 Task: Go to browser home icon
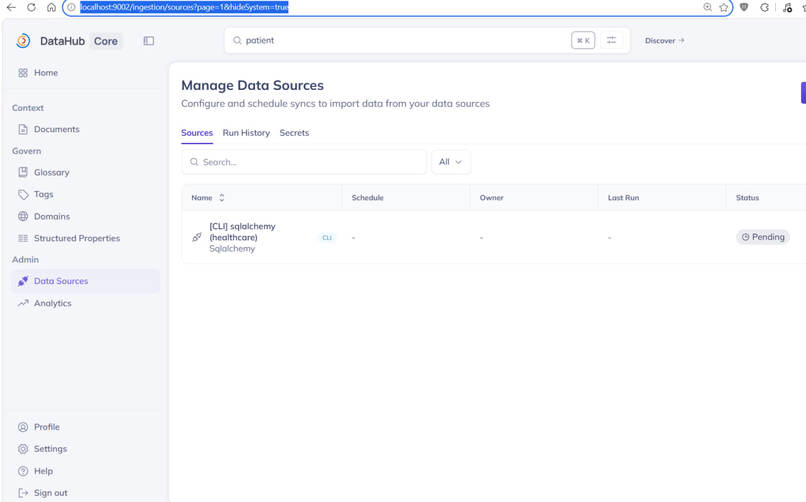pyautogui.click(x=51, y=7)
